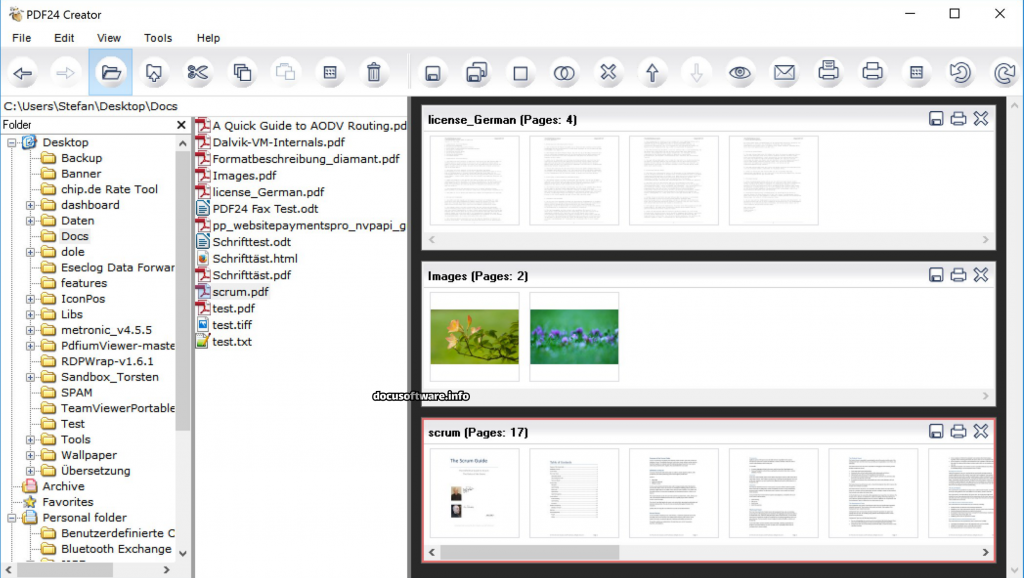Image resolution: width=1024 pixels, height=578 pixels.
Task: Expand the Libs folder node
Action: pos(30,315)
